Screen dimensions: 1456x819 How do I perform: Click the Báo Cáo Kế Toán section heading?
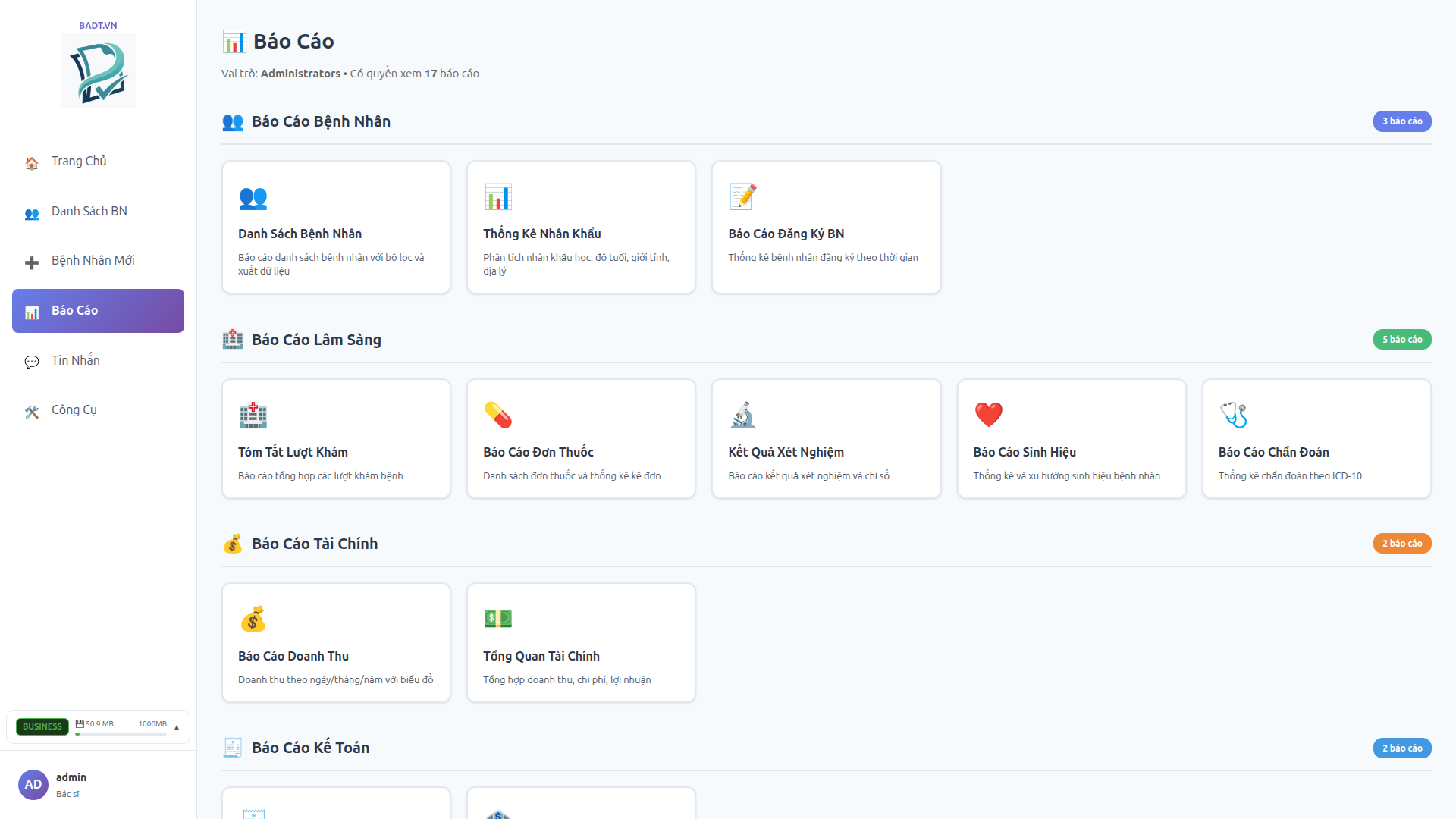(x=311, y=748)
